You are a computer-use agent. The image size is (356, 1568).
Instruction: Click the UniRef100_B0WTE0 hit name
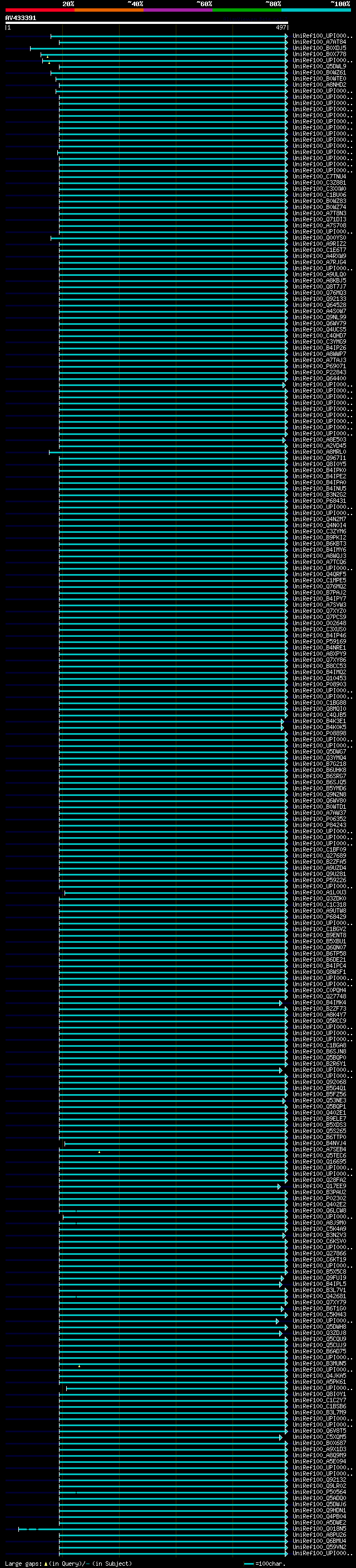(319, 78)
